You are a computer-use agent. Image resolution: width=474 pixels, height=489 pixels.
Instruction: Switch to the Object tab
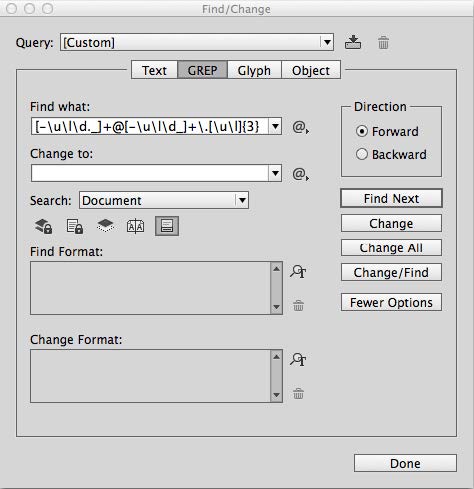pos(311,70)
